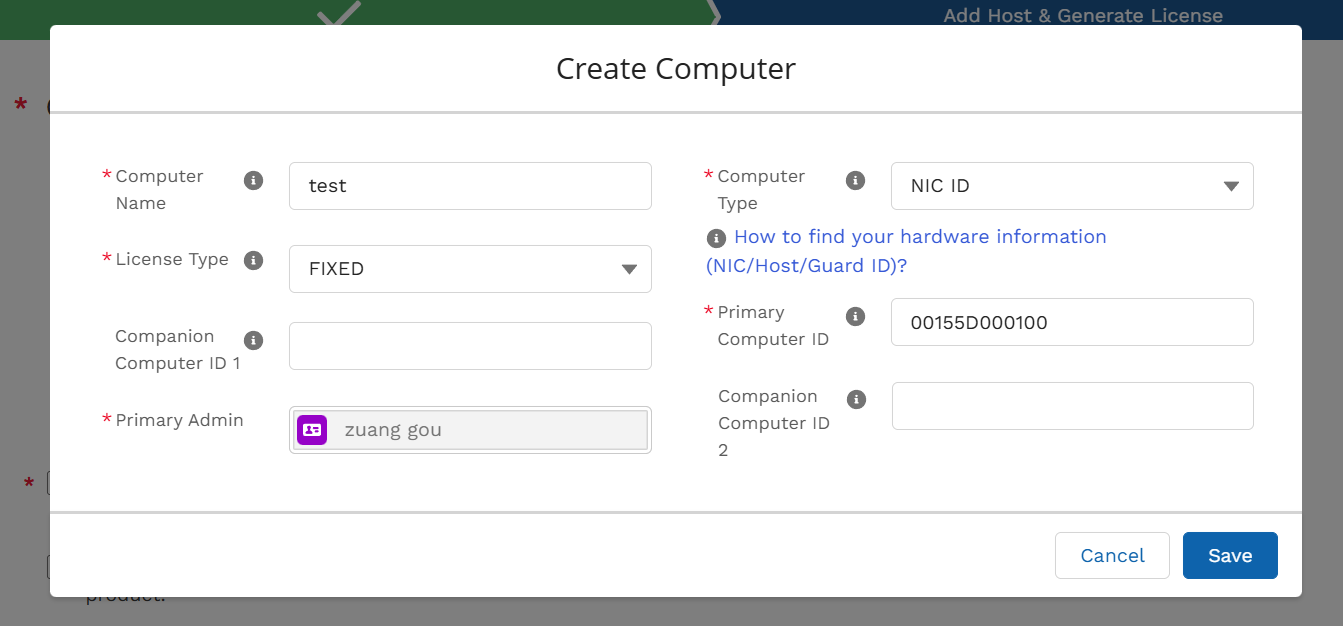Click the purple contact icon in Primary Admin

point(312,430)
